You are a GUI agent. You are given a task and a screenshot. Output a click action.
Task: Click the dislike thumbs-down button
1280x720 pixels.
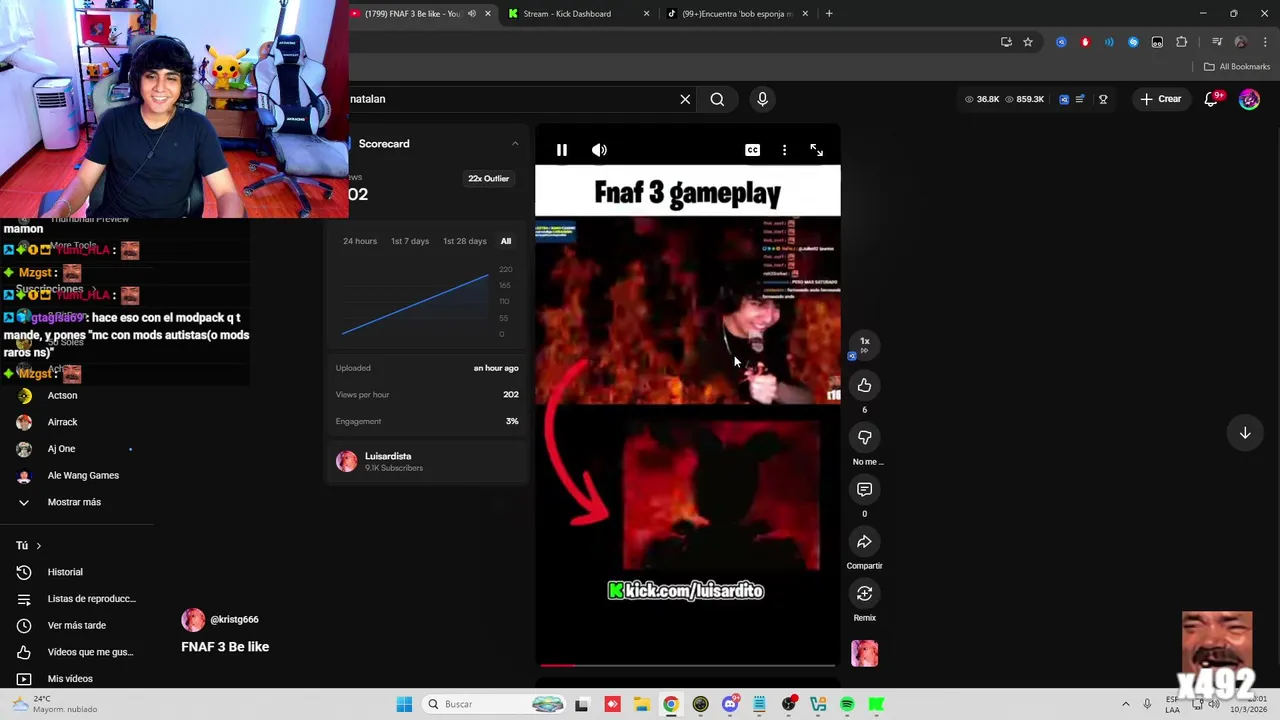[x=864, y=437]
